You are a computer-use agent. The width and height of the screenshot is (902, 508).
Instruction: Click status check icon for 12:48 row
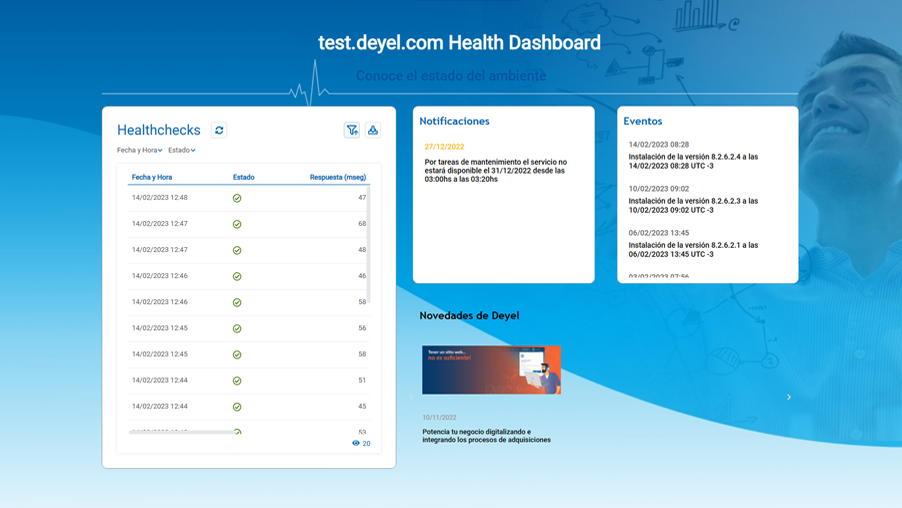pyautogui.click(x=237, y=198)
